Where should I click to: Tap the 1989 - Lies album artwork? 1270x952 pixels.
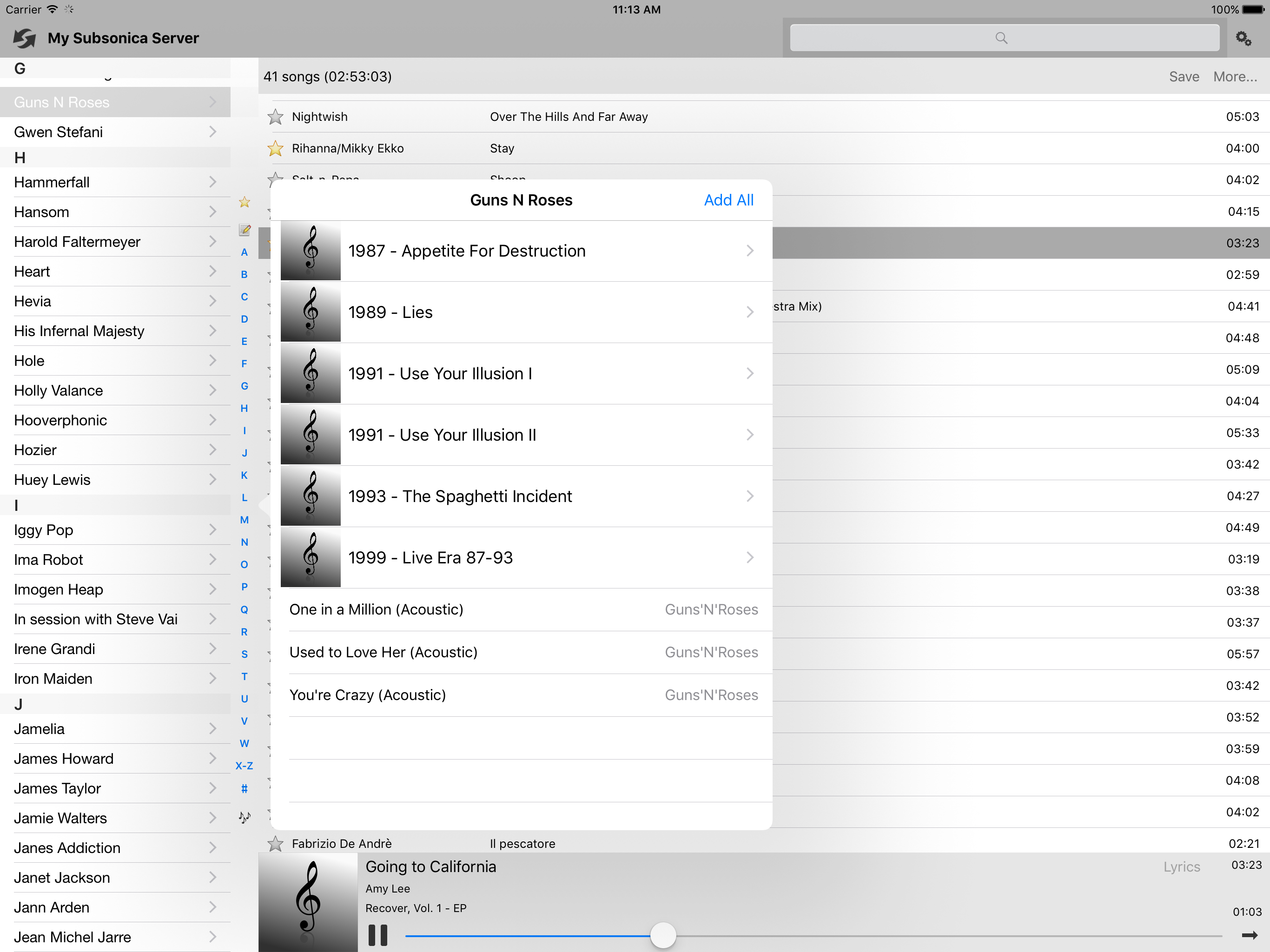click(311, 312)
